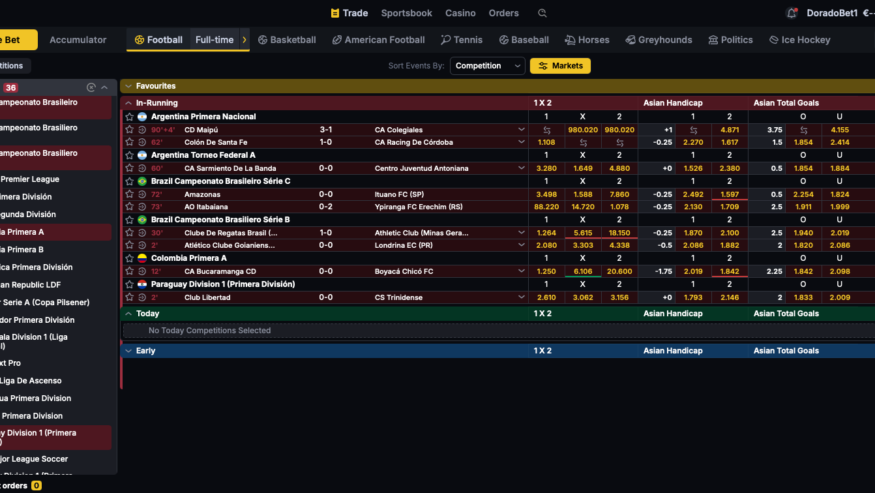Open the Casino menu item
This screenshot has height=493, width=875.
pos(460,13)
